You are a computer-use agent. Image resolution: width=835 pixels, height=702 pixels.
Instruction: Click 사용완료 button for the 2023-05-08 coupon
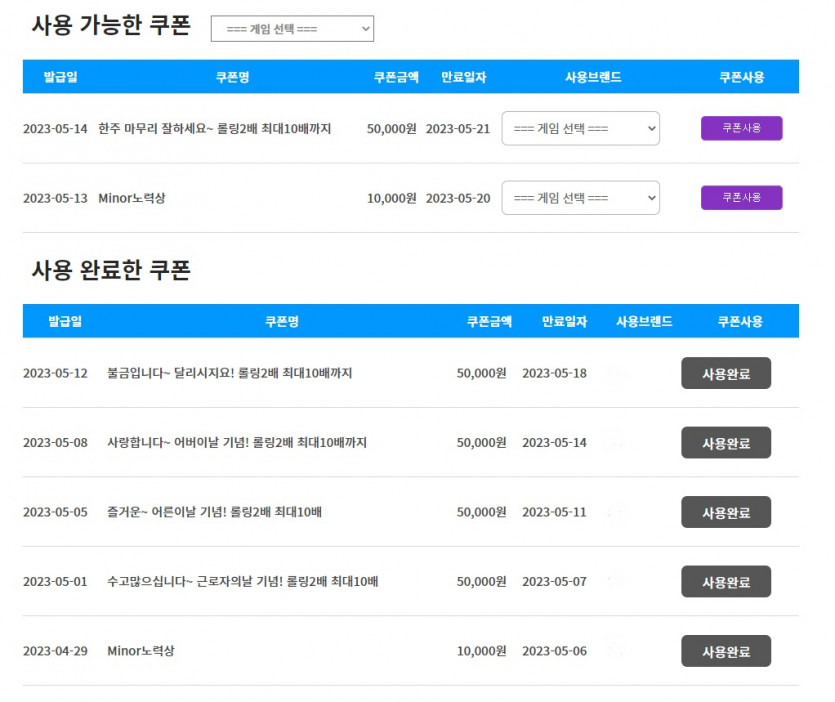726,443
